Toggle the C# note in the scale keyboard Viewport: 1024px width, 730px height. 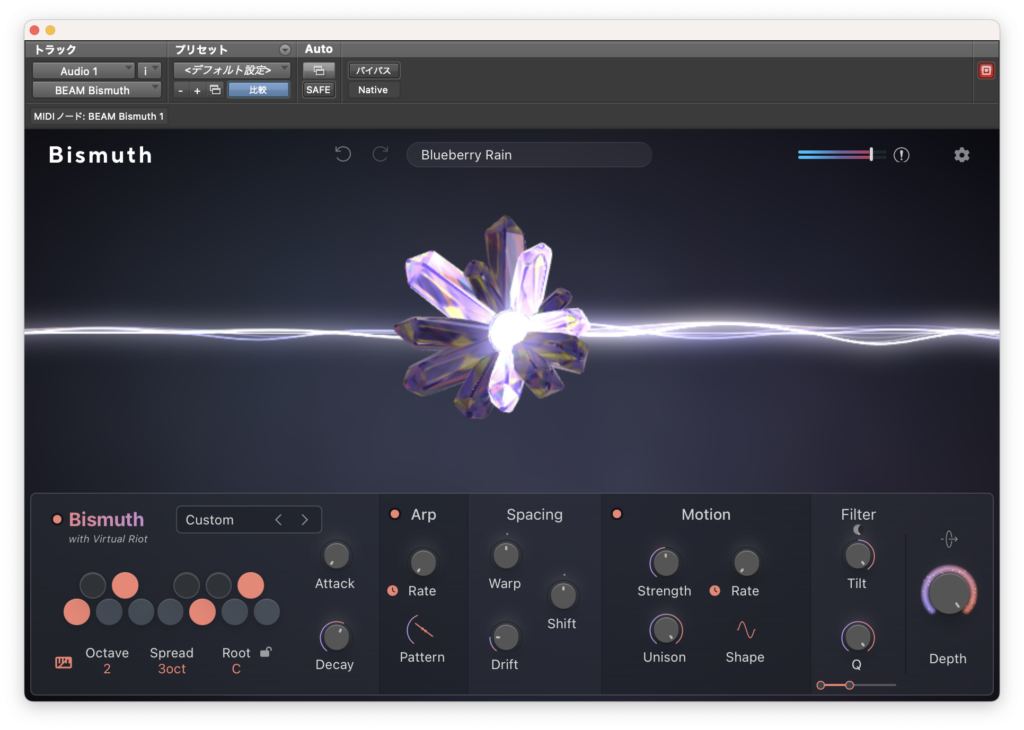pos(93,585)
